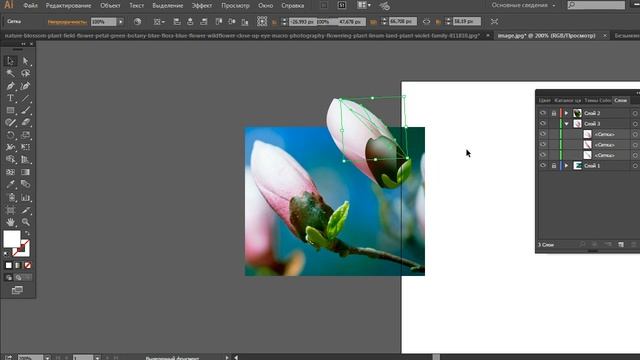The image size is (640, 360).
Task: Select the Mesh tool
Action: (10, 172)
